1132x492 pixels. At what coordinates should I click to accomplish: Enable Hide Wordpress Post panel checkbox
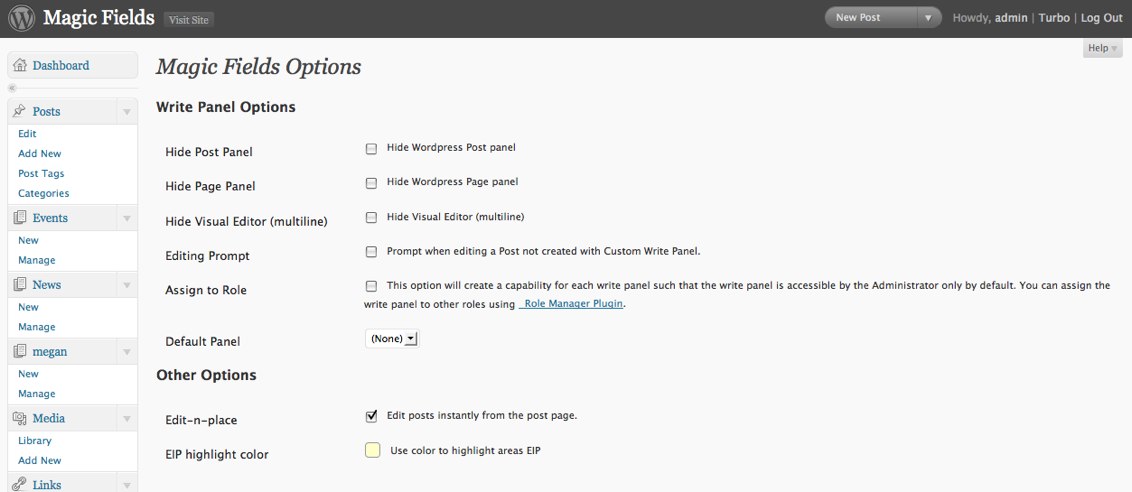(x=371, y=149)
